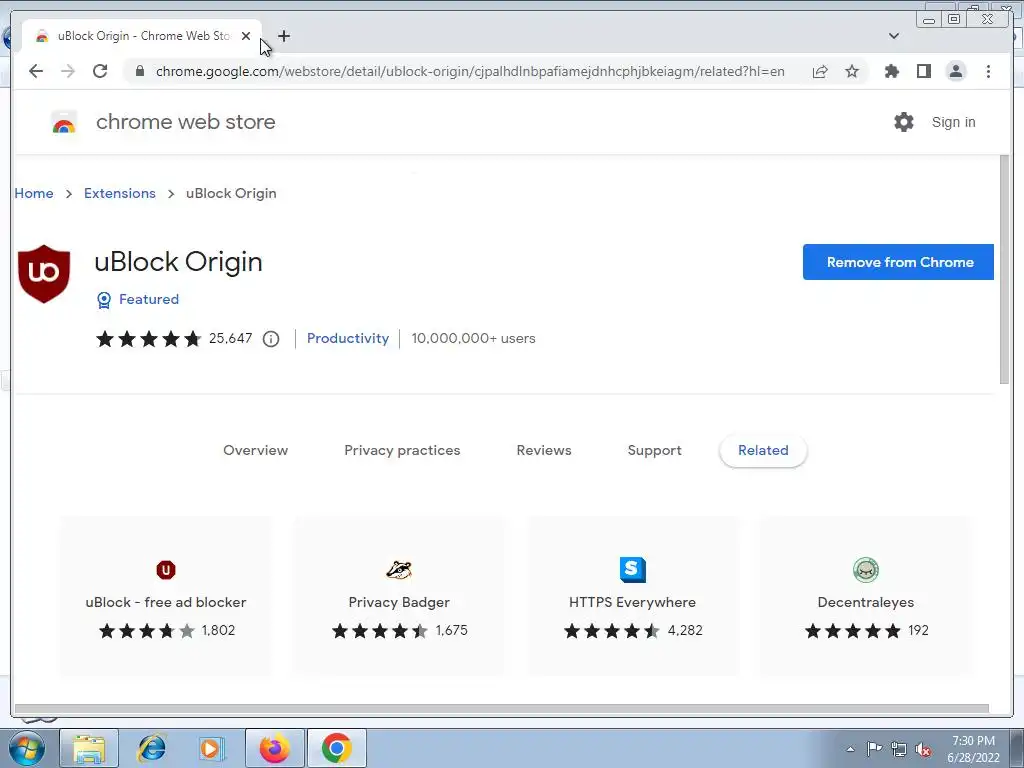Show hidden system tray icons

tap(850, 749)
